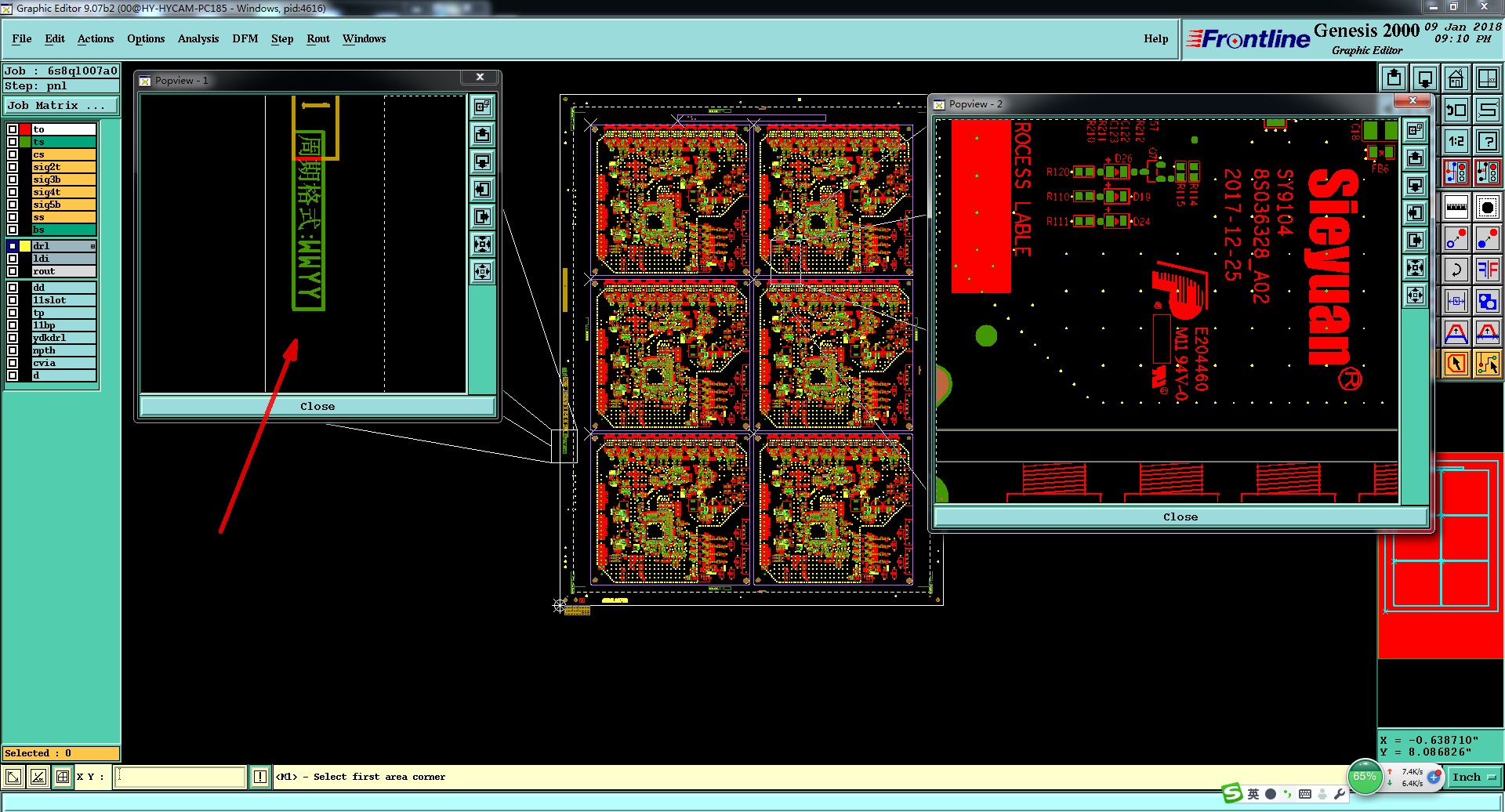The image size is (1505, 812).
Task: Toggle checkbox for the 'ts' layer
Action: pos(13,142)
